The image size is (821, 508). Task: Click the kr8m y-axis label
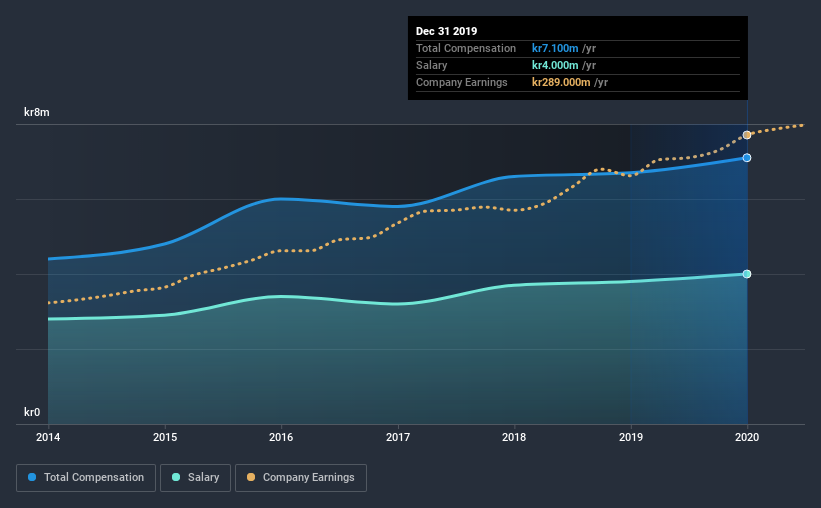click(37, 112)
